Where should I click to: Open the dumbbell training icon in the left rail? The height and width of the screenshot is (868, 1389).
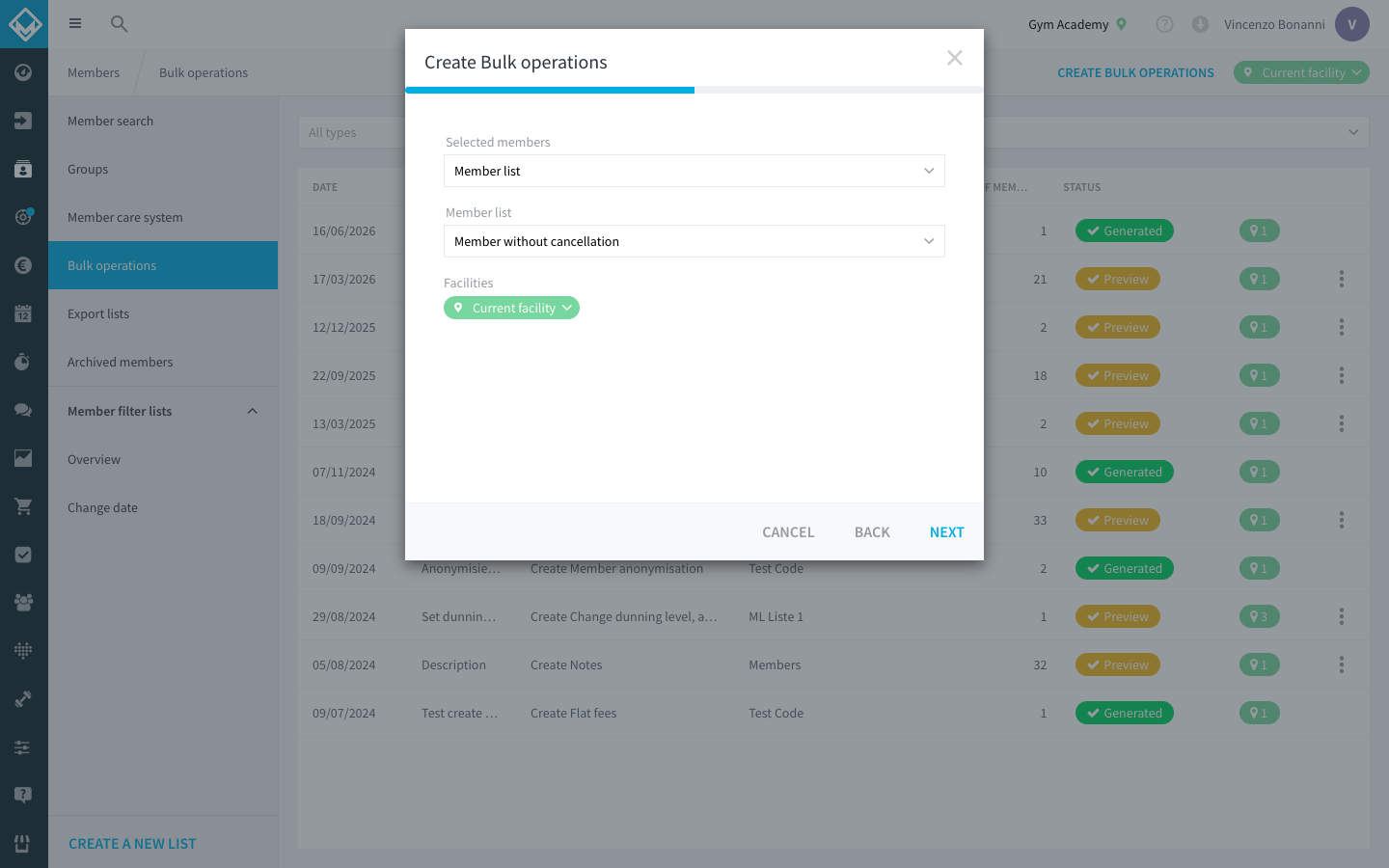coord(23,699)
